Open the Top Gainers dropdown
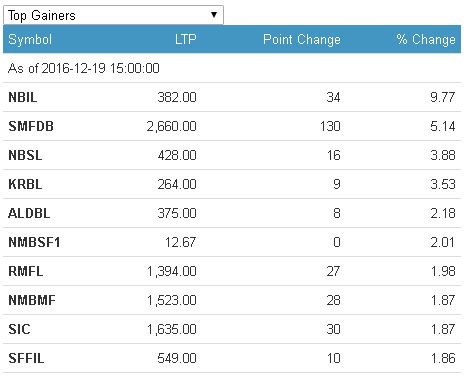Screen dimensions: 467x381 [x=113, y=15]
